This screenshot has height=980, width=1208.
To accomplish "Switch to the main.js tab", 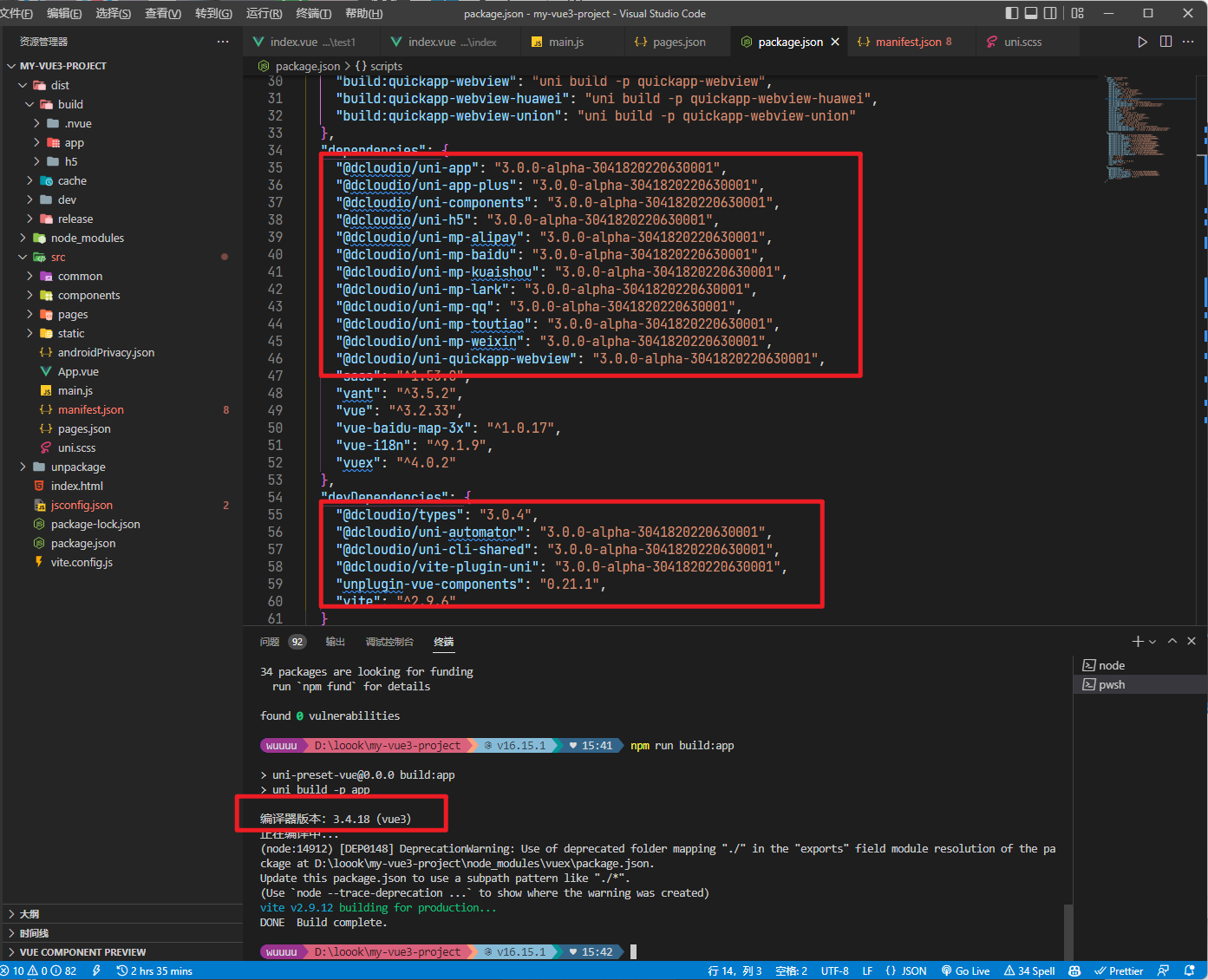I will [566, 42].
